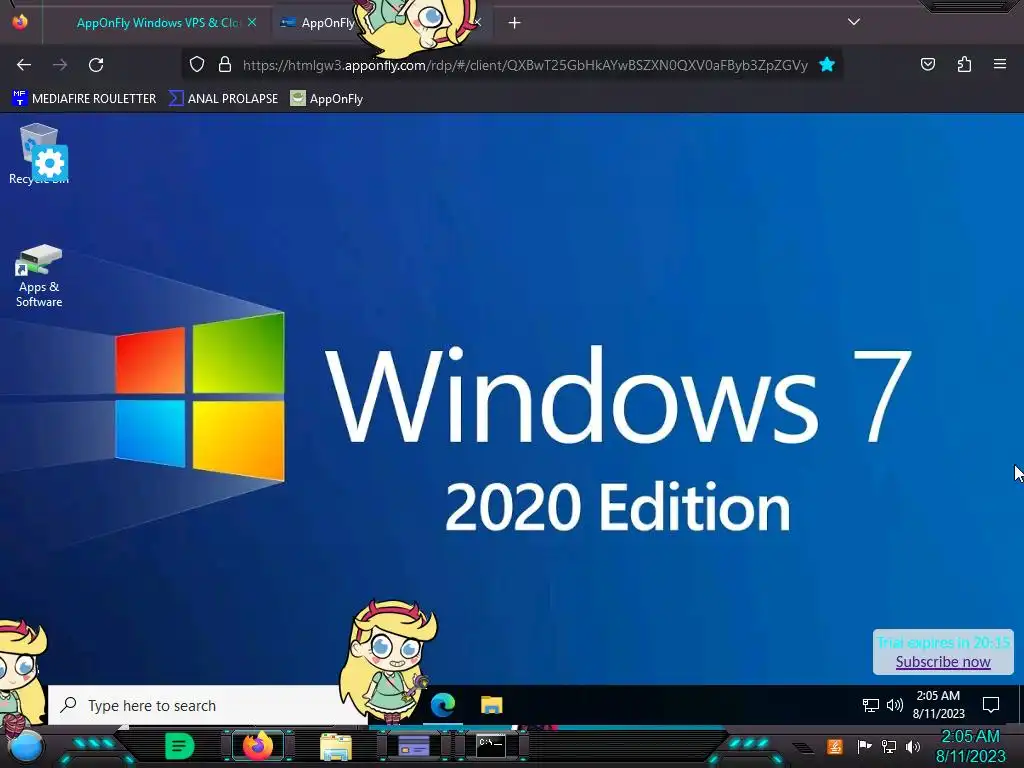
Task: Switch to the AppOnFly Windows VPS & Cloud tab
Action: pyautogui.click(x=157, y=23)
